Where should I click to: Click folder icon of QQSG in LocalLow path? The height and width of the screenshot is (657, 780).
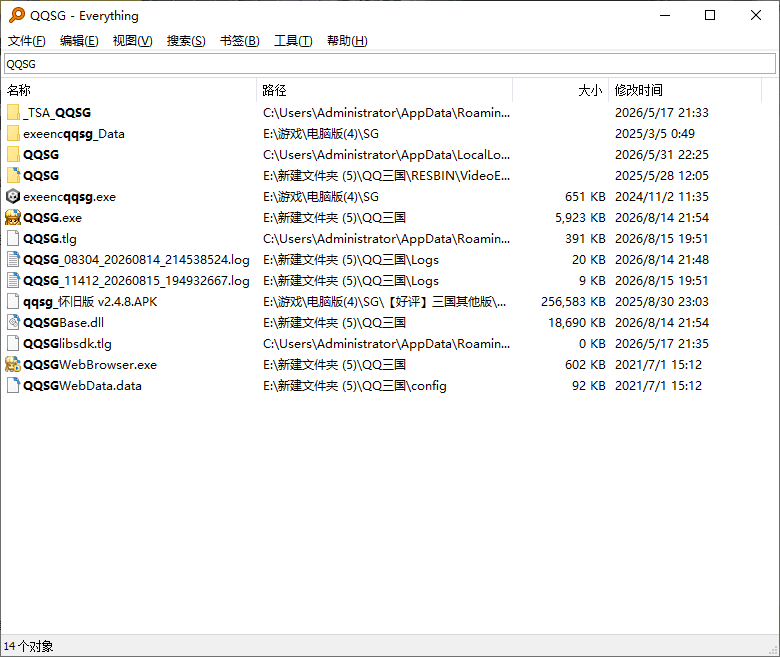coord(13,154)
